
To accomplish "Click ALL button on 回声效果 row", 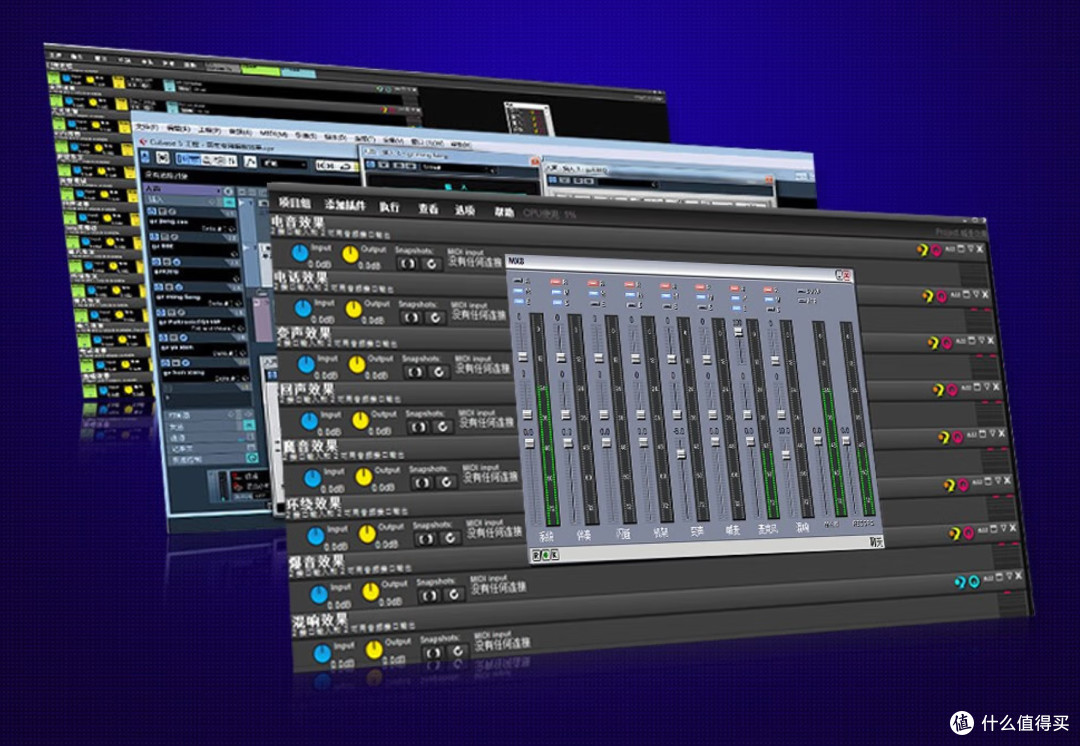I will click(x=967, y=388).
